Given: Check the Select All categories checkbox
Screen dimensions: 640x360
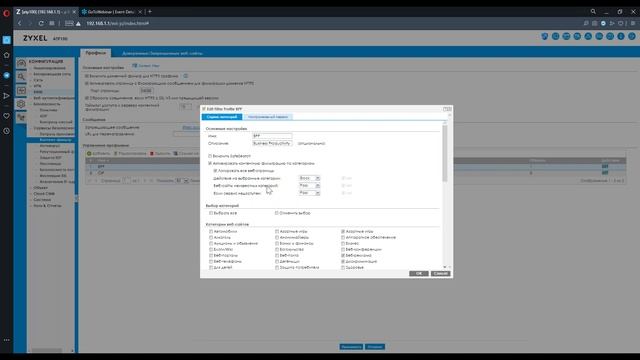Looking at the screenshot, I should (x=211, y=213).
